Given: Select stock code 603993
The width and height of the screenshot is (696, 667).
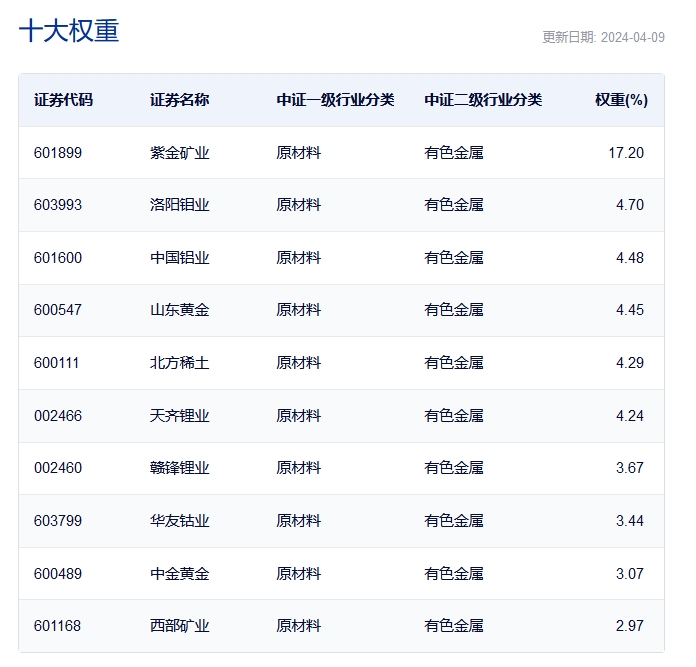Looking at the screenshot, I should (x=58, y=205).
